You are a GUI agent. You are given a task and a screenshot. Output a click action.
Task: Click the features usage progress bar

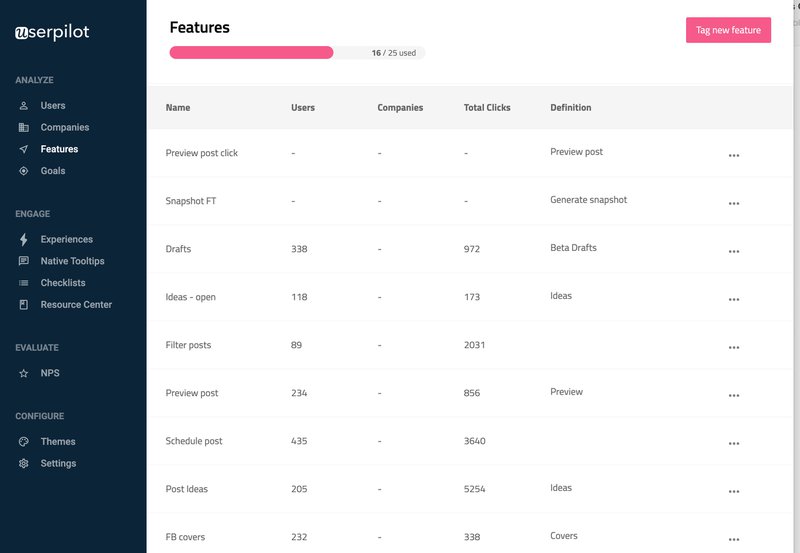(297, 53)
